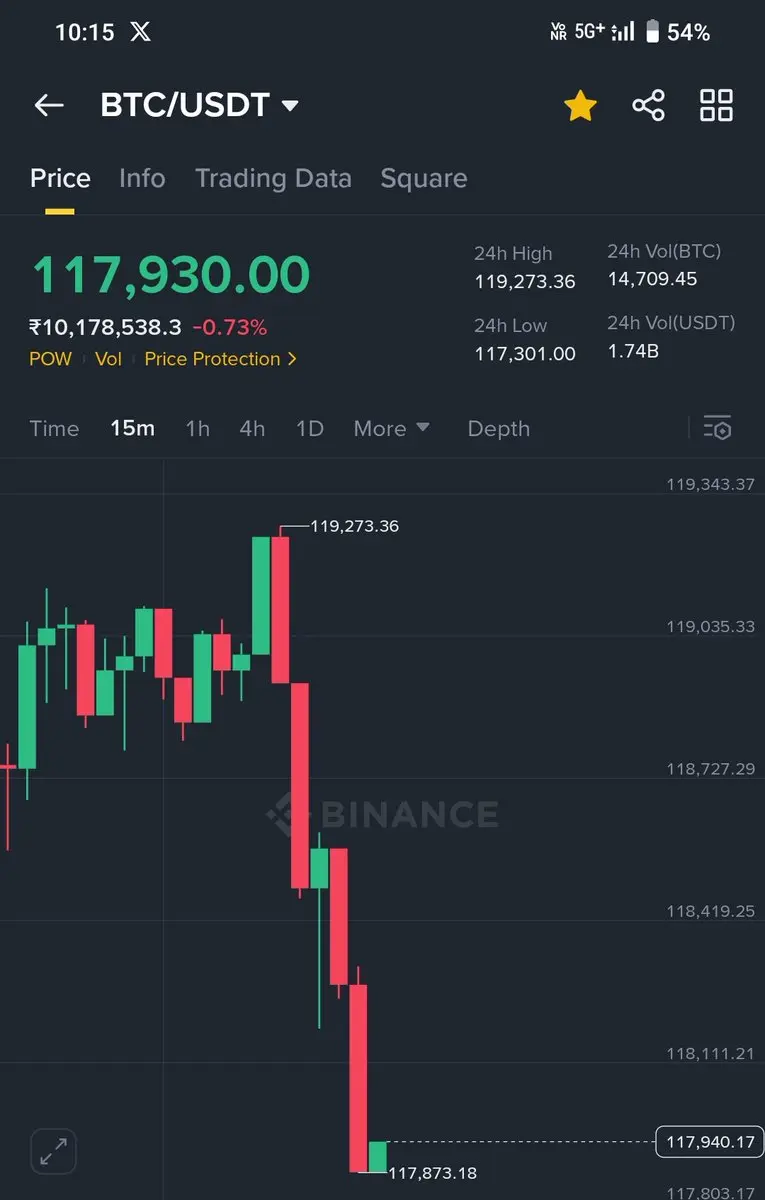Expand the BTC/USDT pair dropdown arrow
765x1200 pixels.
pos(290,105)
